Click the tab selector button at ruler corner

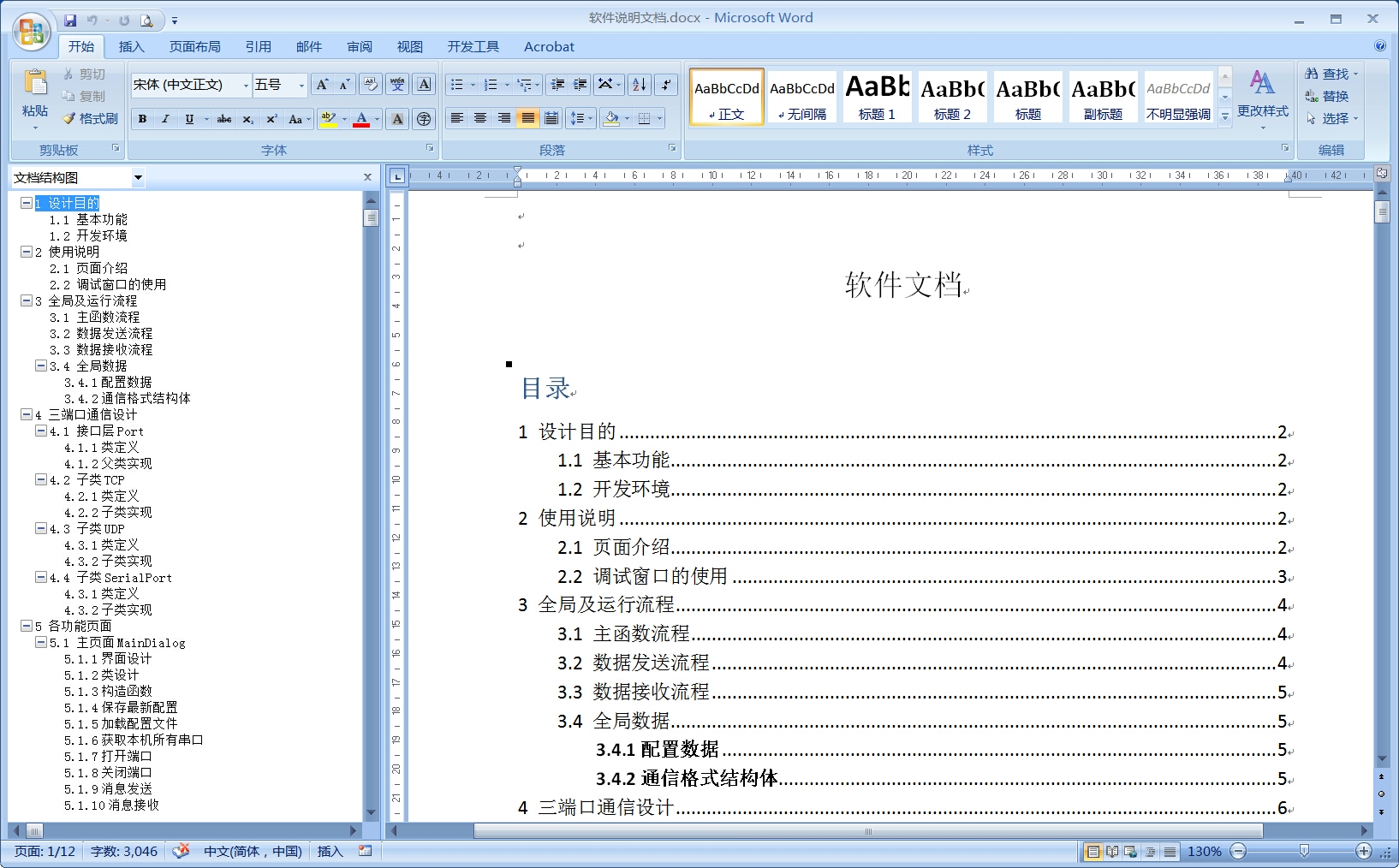397,176
